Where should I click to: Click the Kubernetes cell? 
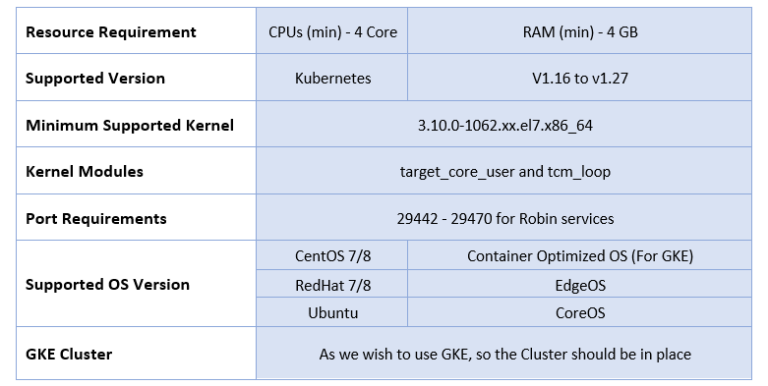pos(332,77)
